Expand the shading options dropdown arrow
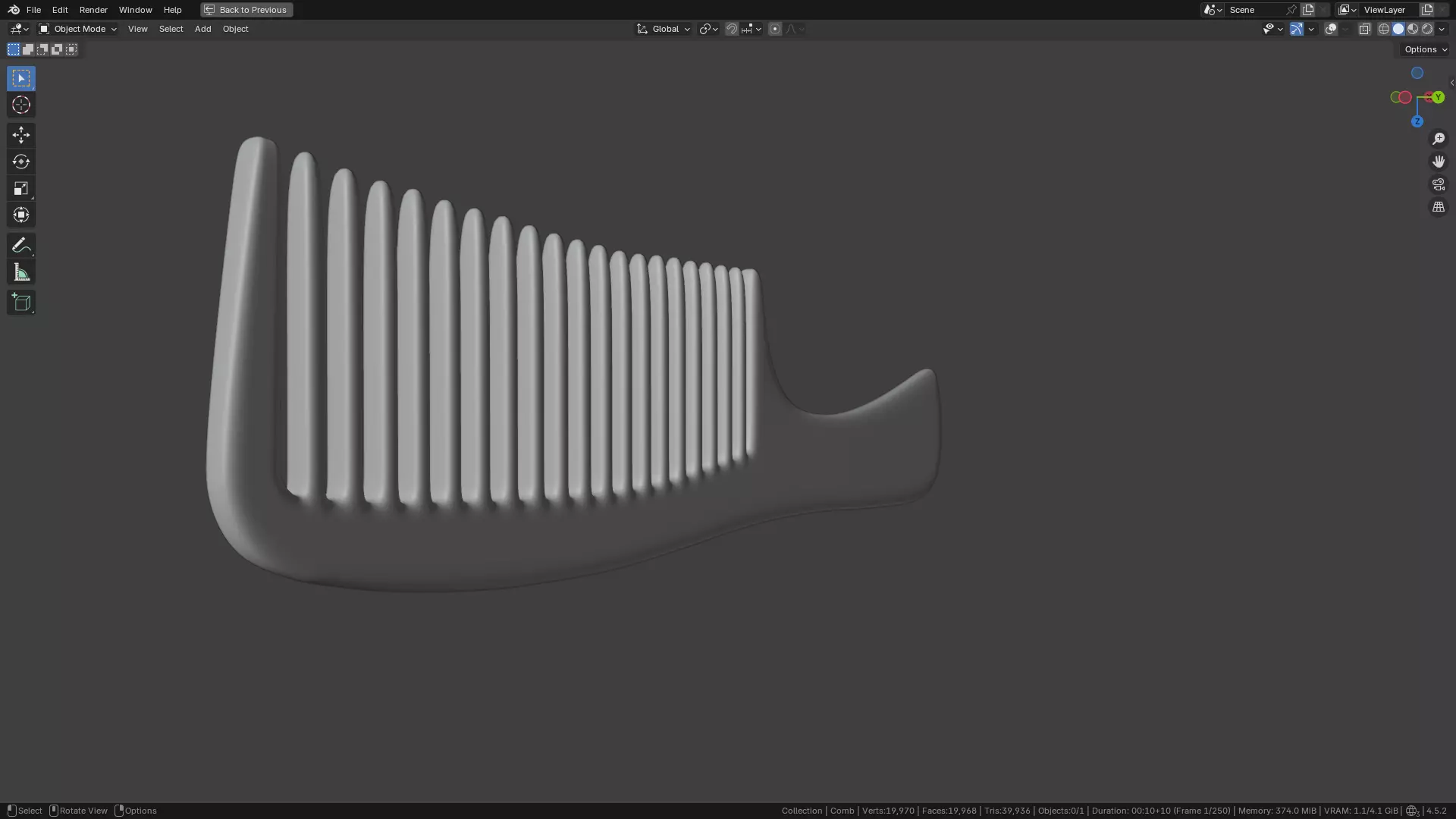This screenshot has width=1456, height=819. (1442, 29)
